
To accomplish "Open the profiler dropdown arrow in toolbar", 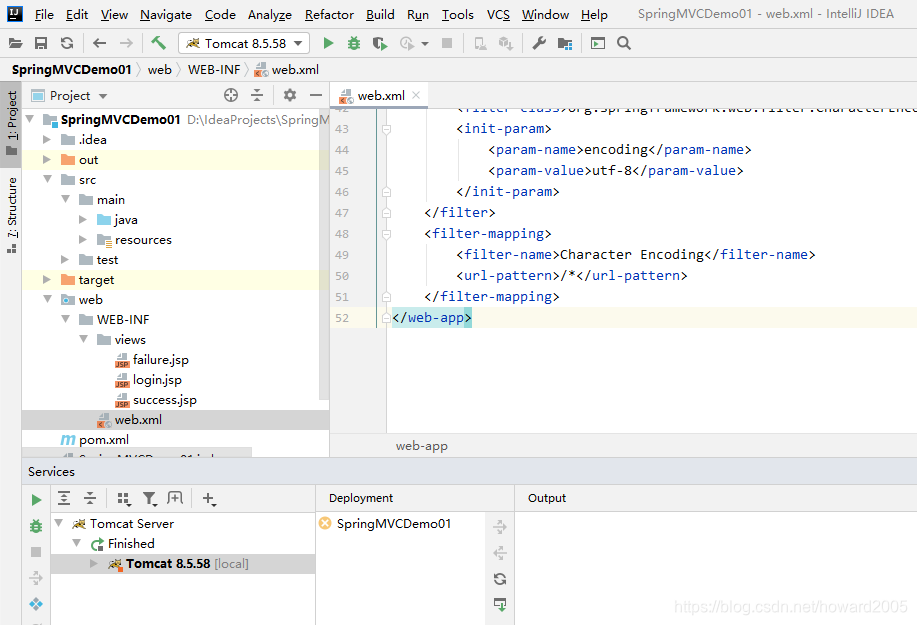I will (425, 44).
